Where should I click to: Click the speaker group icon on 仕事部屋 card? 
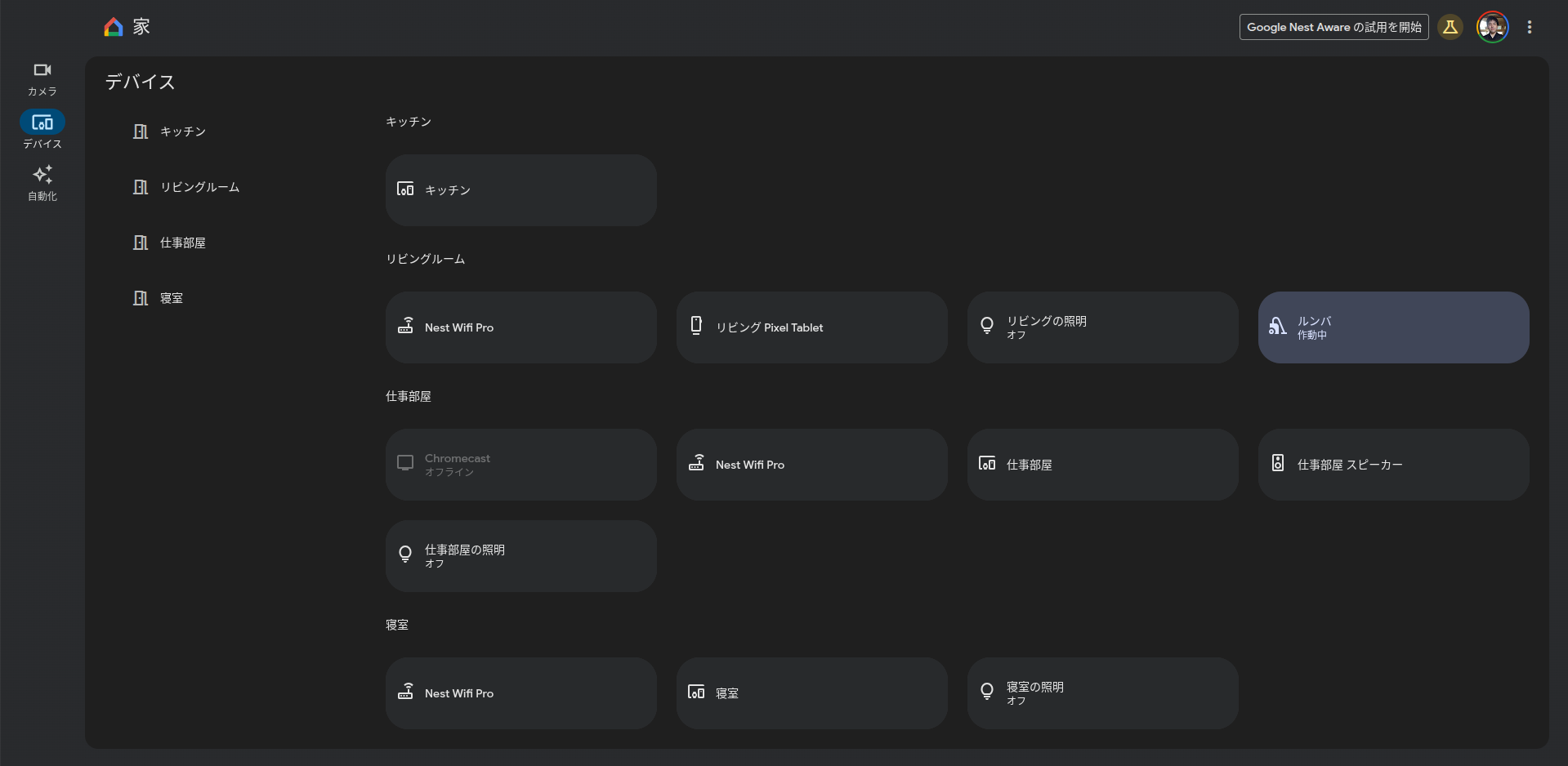point(987,464)
